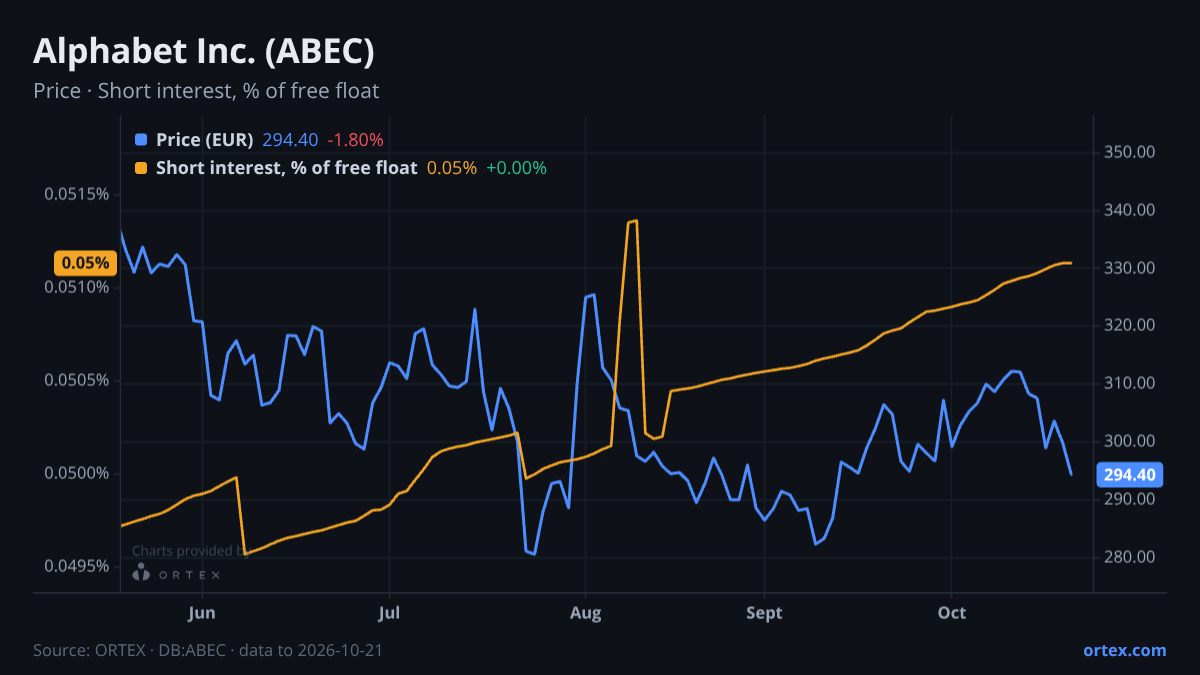Click the 294.40 price value in legend
1200x675 pixels.
pos(290,140)
